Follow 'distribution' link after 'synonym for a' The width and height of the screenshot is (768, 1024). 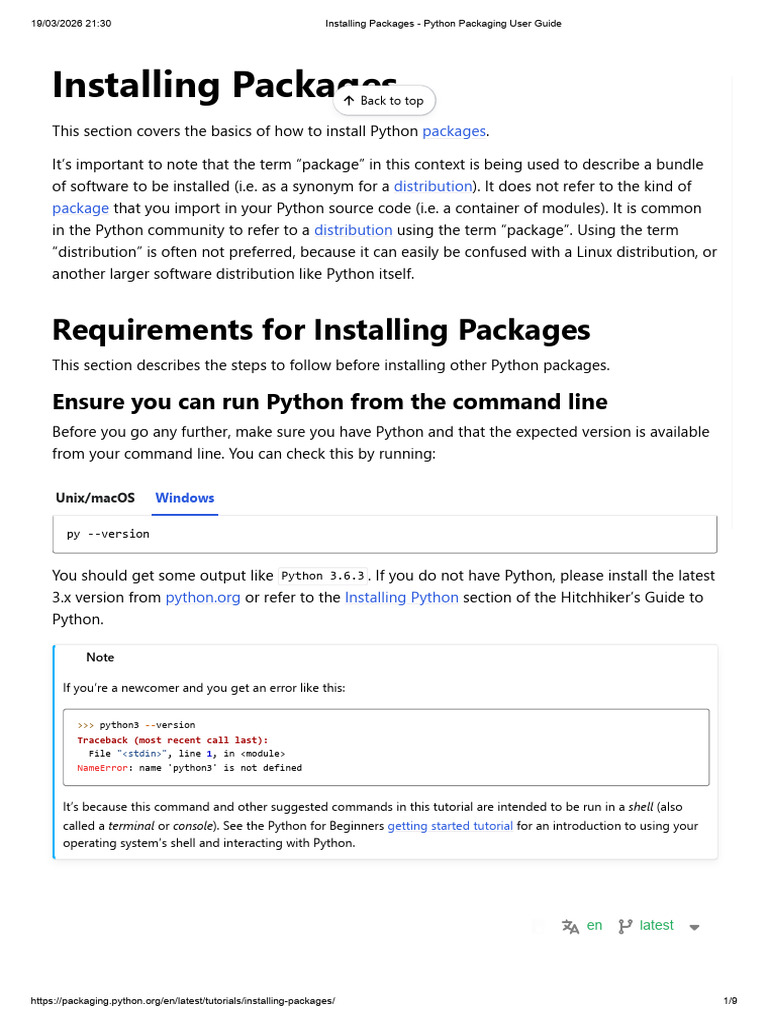(x=432, y=186)
